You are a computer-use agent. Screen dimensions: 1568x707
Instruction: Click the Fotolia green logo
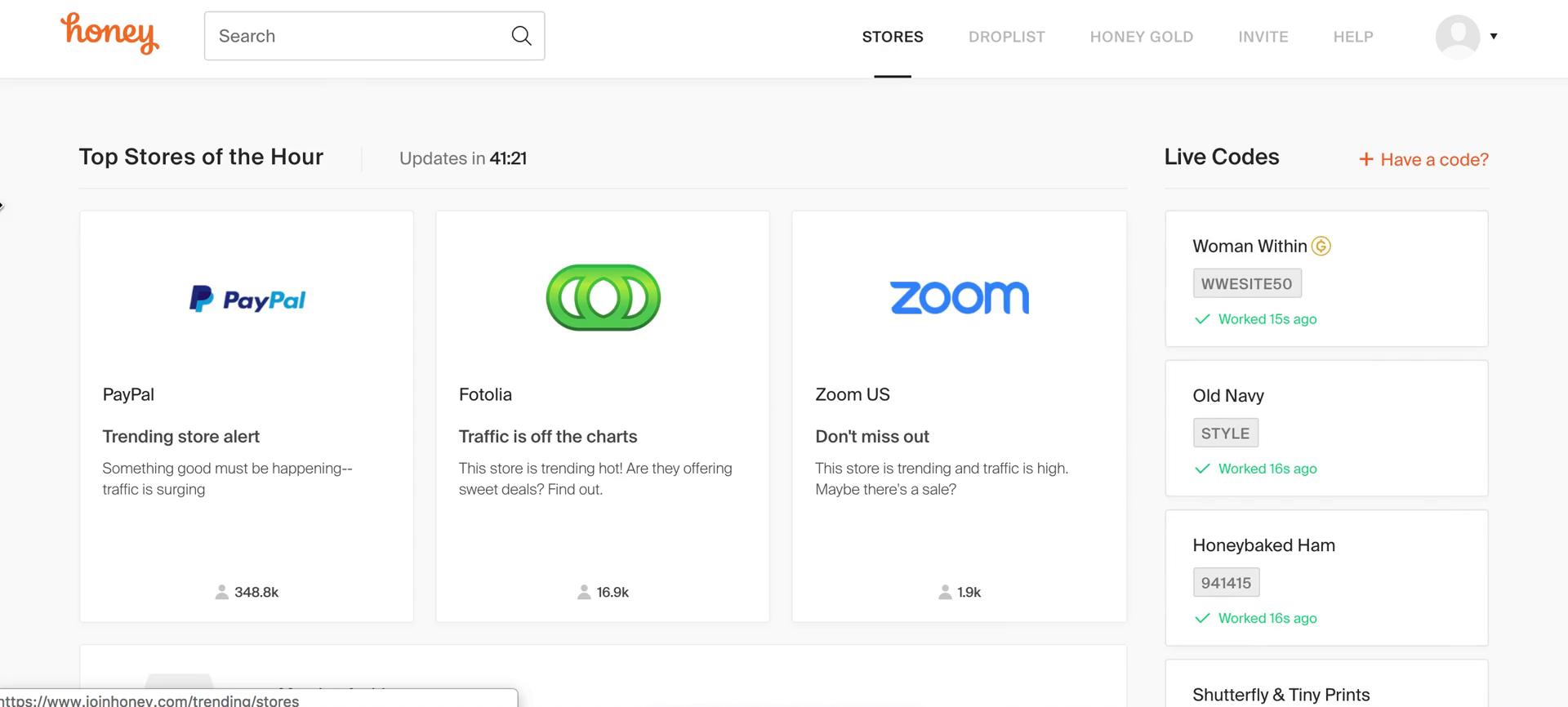[x=603, y=297]
